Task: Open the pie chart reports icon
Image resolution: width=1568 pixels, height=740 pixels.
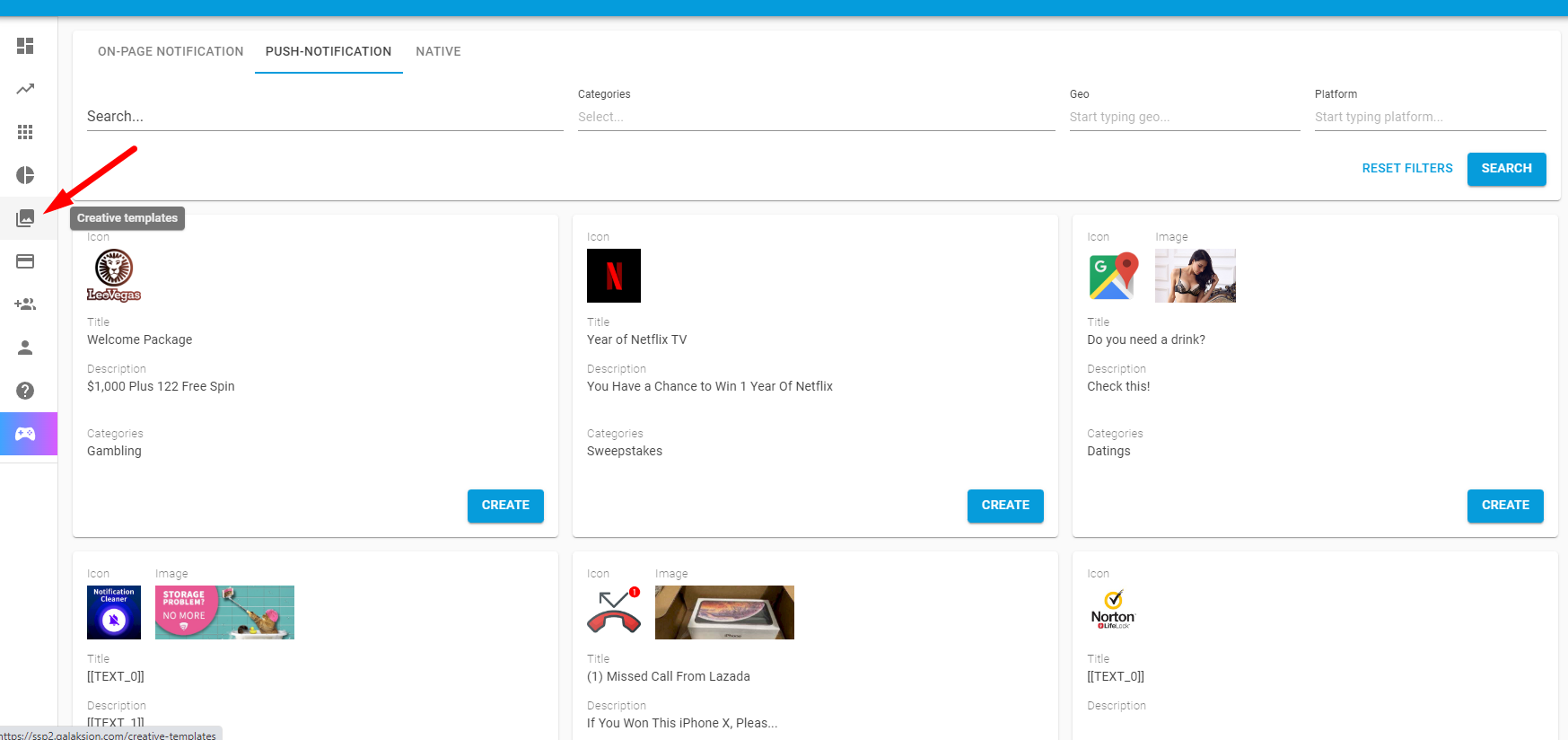Action: point(25,175)
